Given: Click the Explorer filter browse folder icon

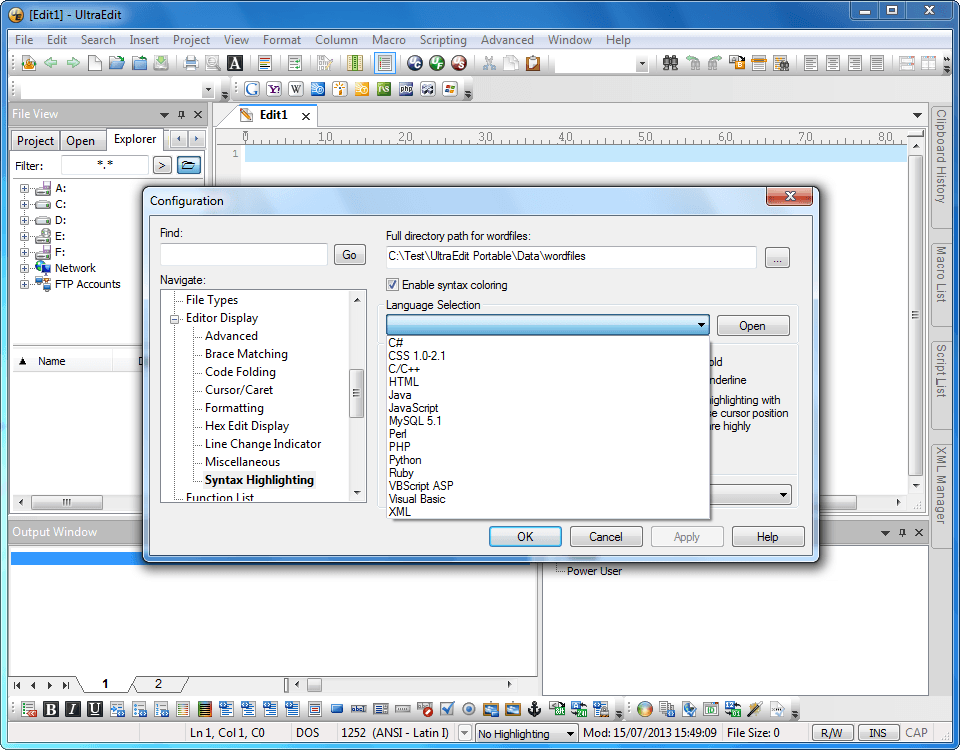Looking at the screenshot, I should [x=189, y=165].
